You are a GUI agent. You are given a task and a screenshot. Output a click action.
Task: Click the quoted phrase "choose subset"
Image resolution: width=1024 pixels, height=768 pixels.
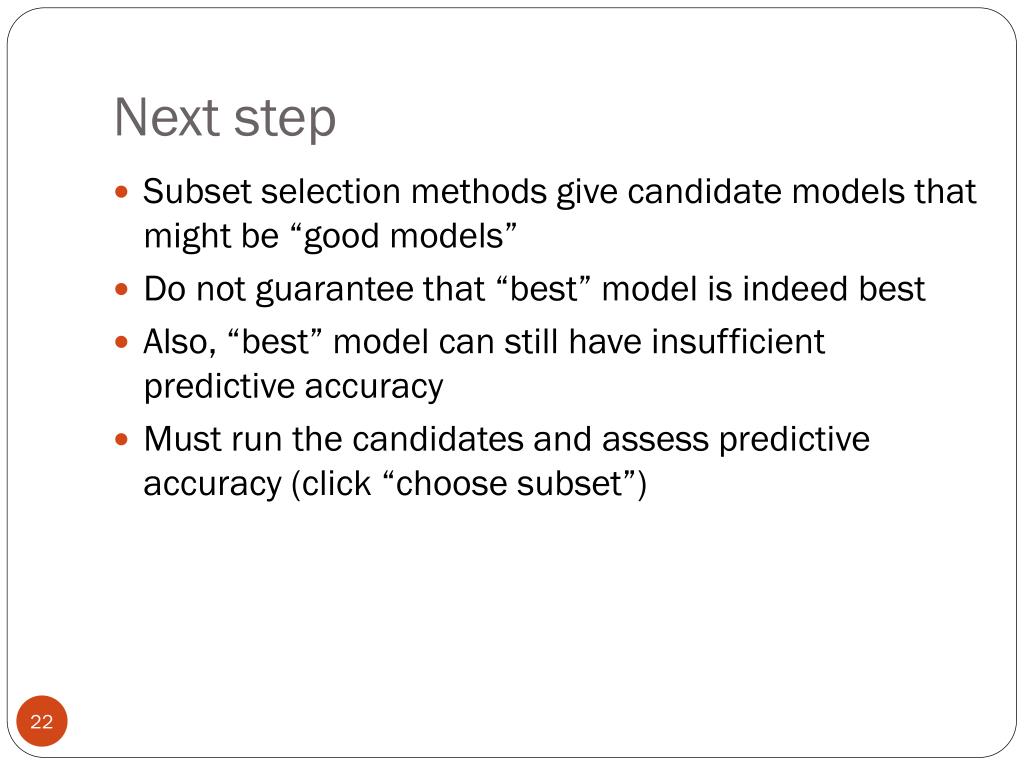pos(509,484)
